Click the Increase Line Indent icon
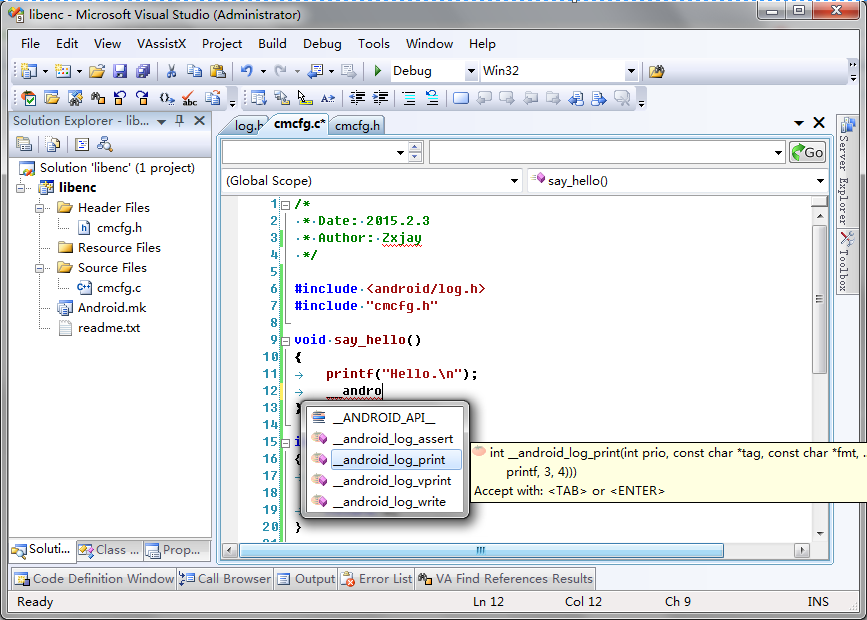The image size is (867, 620). click(380, 98)
